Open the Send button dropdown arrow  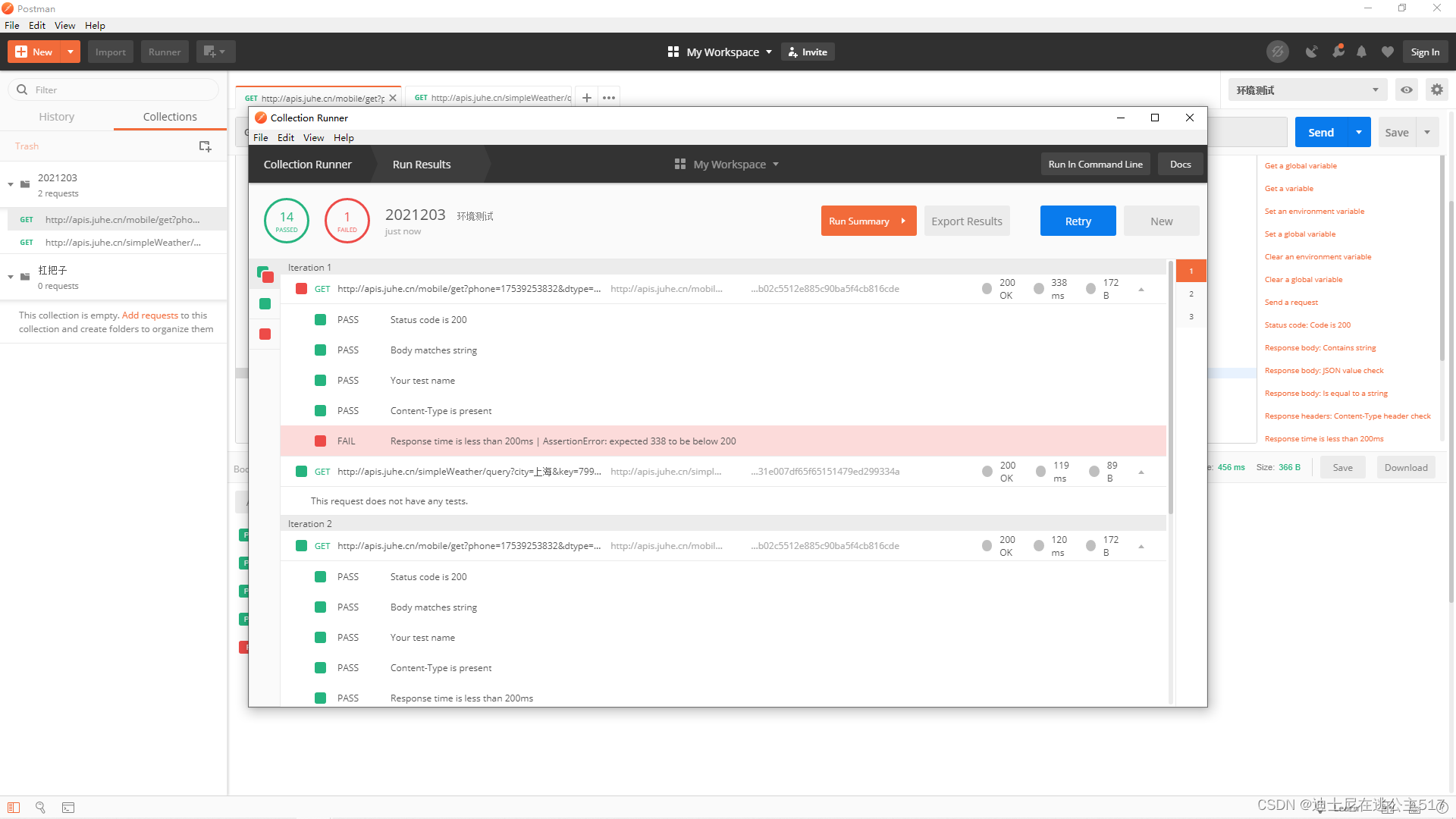(1359, 133)
